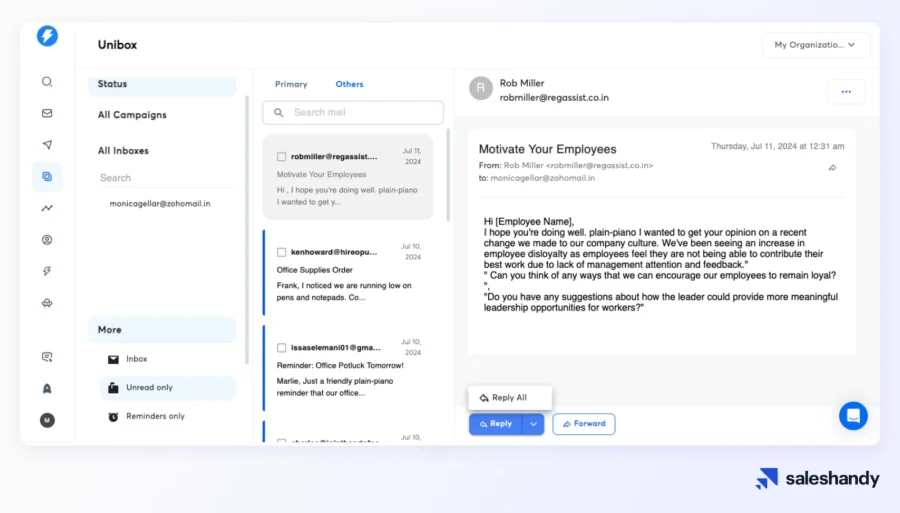Image resolution: width=900 pixels, height=513 pixels.
Task: Open the Office Supplies Order email
Action: coord(348,273)
